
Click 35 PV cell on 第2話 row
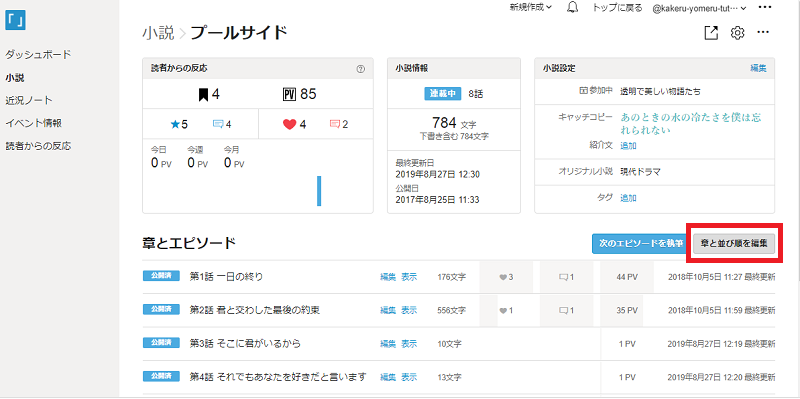[627, 310]
